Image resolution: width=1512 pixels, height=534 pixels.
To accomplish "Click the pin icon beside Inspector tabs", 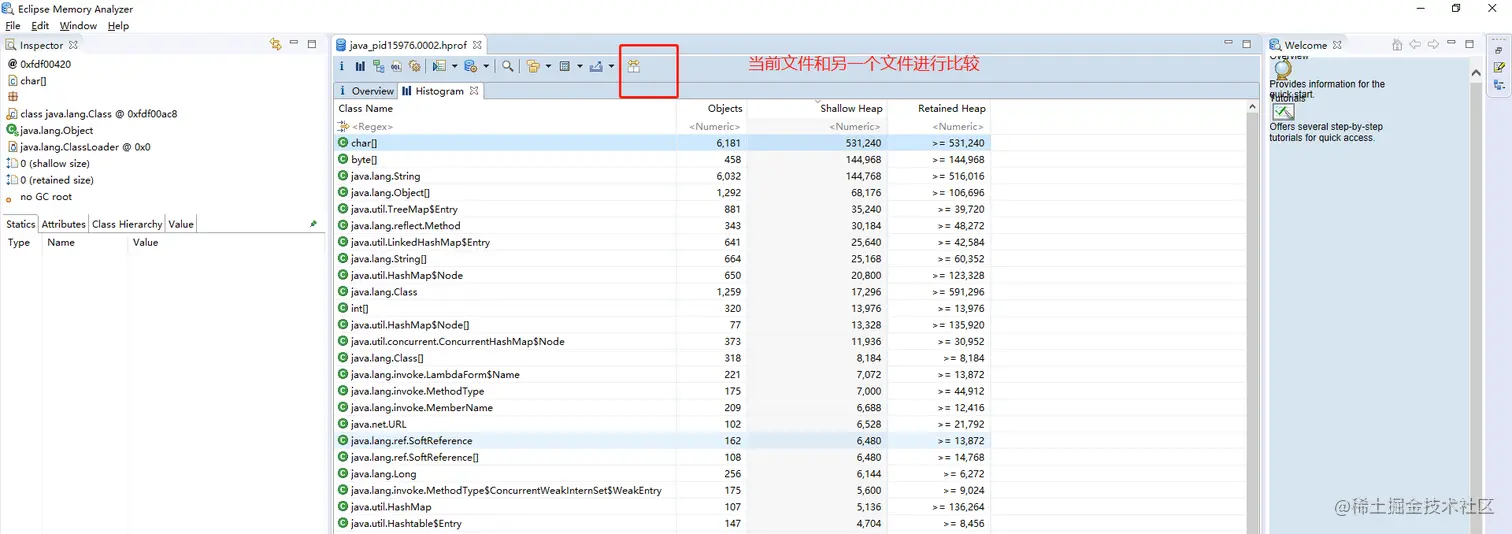I will (313, 224).
